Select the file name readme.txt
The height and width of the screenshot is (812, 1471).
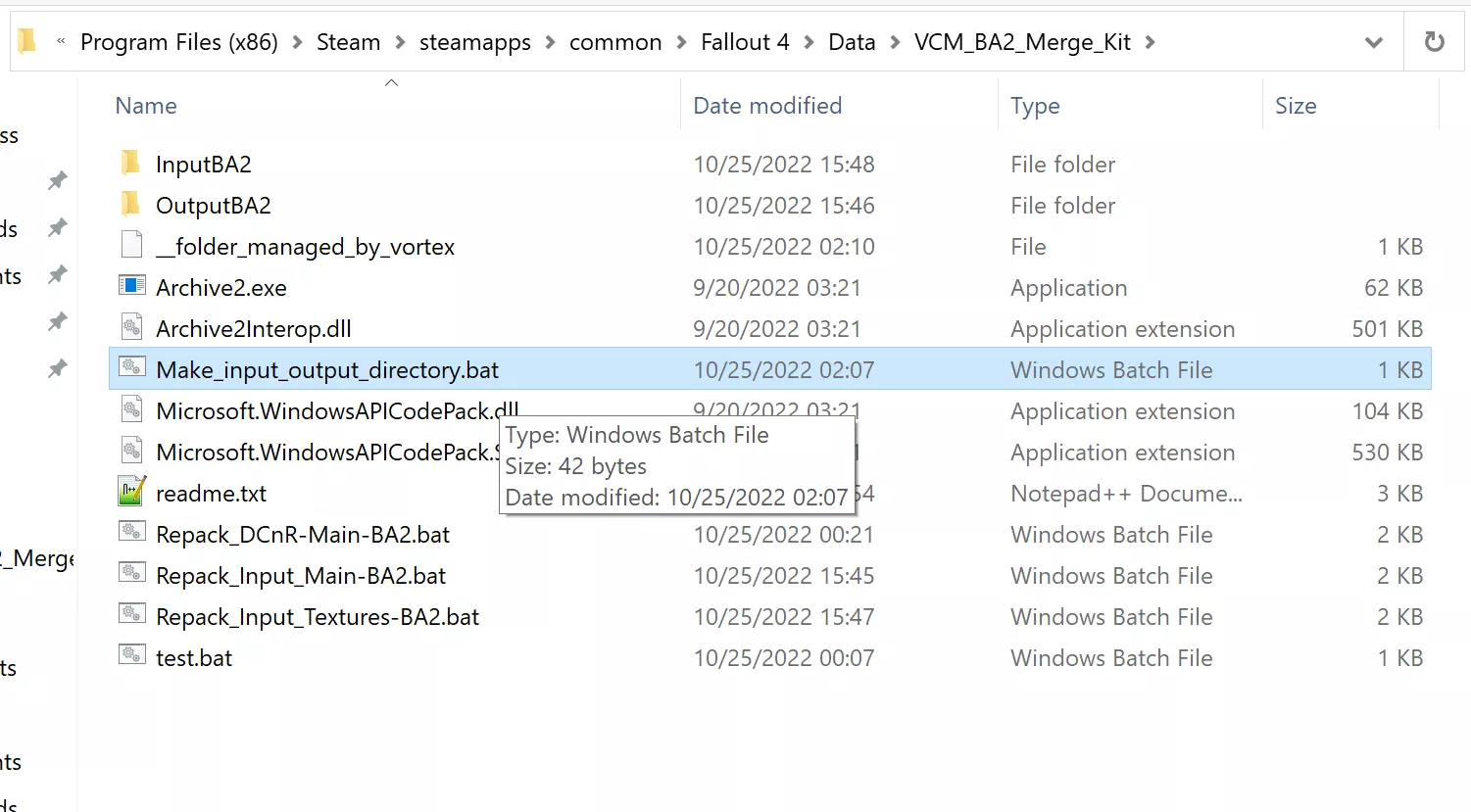pyautogui.click(x=212, y=493)
